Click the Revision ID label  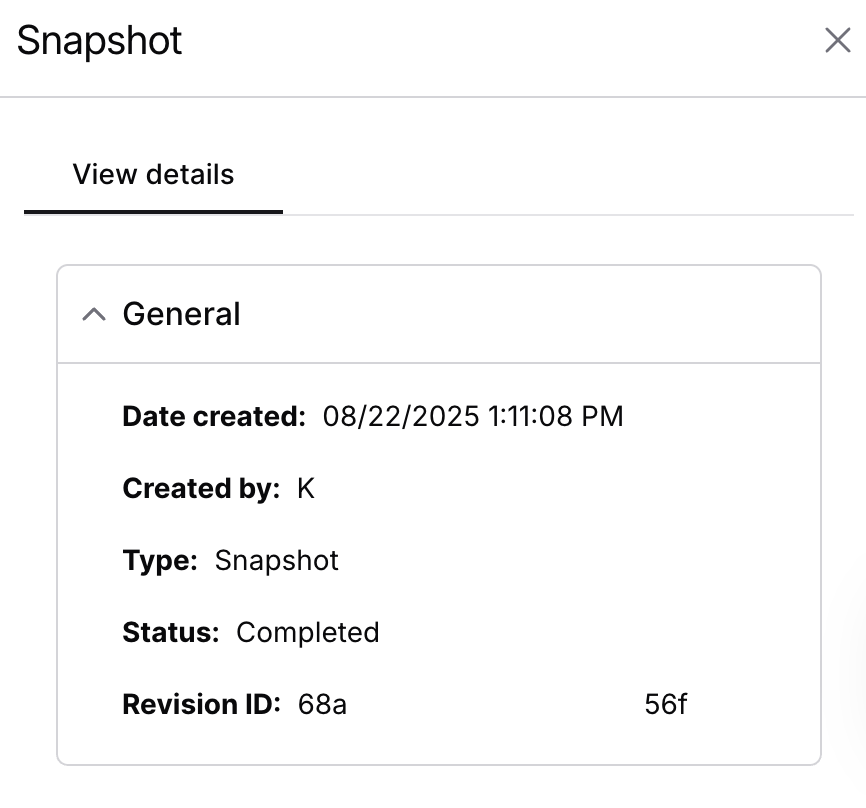click(201, 704)
